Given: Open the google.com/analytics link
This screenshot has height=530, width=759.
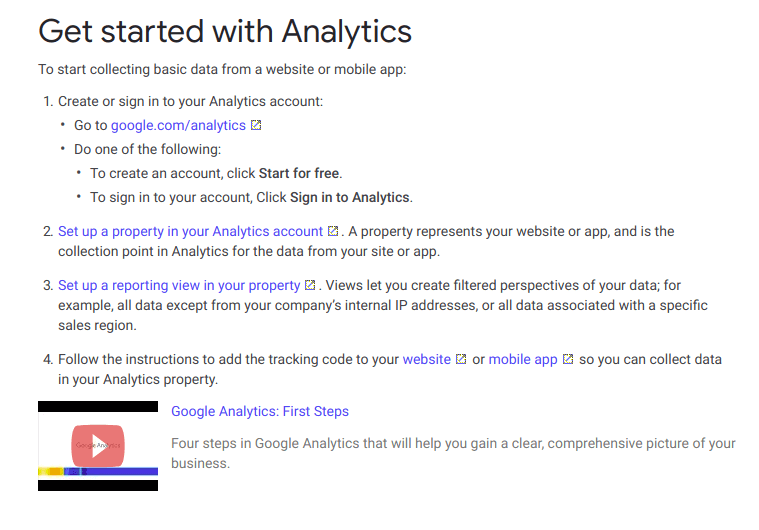Looking at the screenshot, I should pos(178,126).
